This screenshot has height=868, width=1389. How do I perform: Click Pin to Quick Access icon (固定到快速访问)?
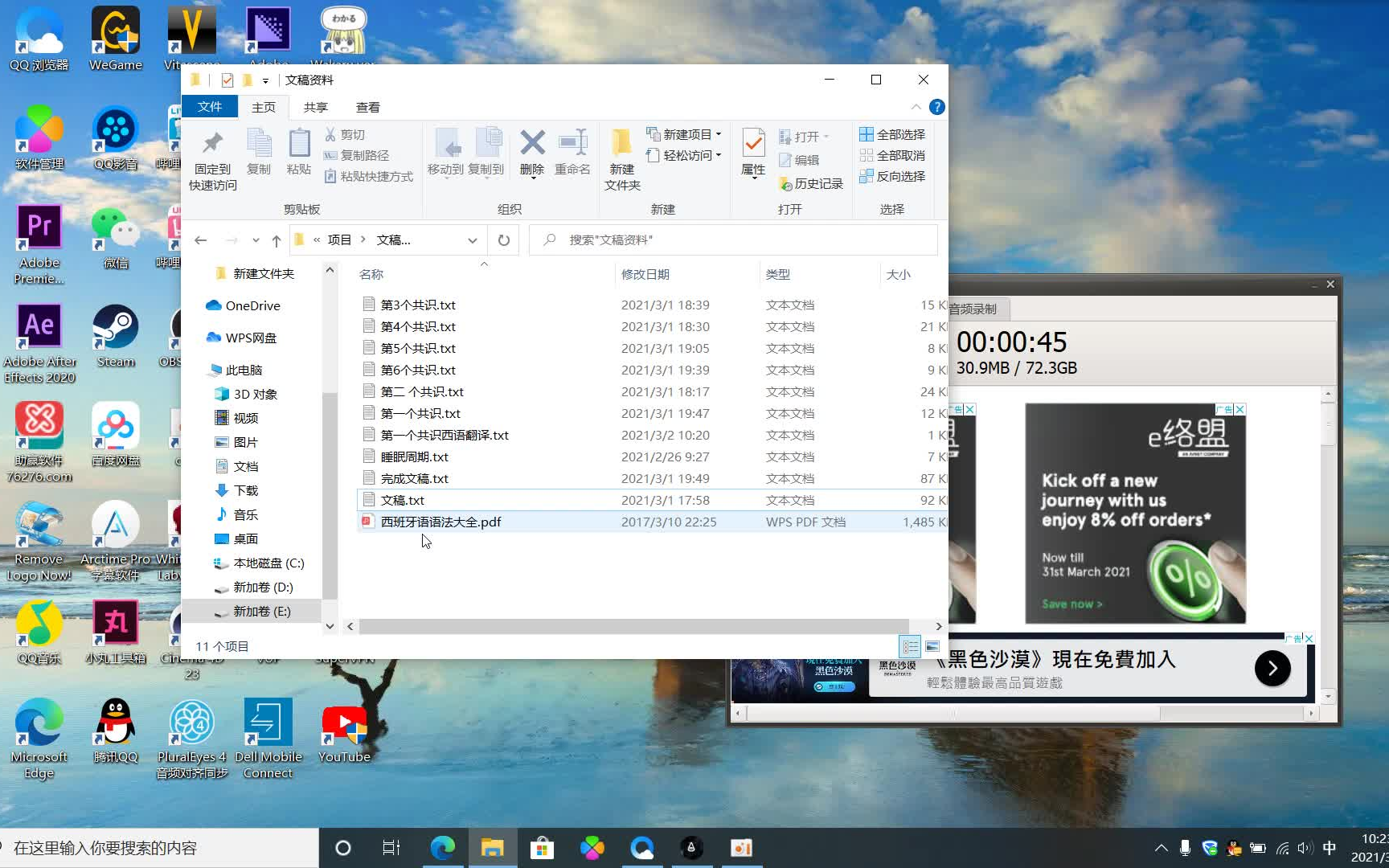pos(212,161)
